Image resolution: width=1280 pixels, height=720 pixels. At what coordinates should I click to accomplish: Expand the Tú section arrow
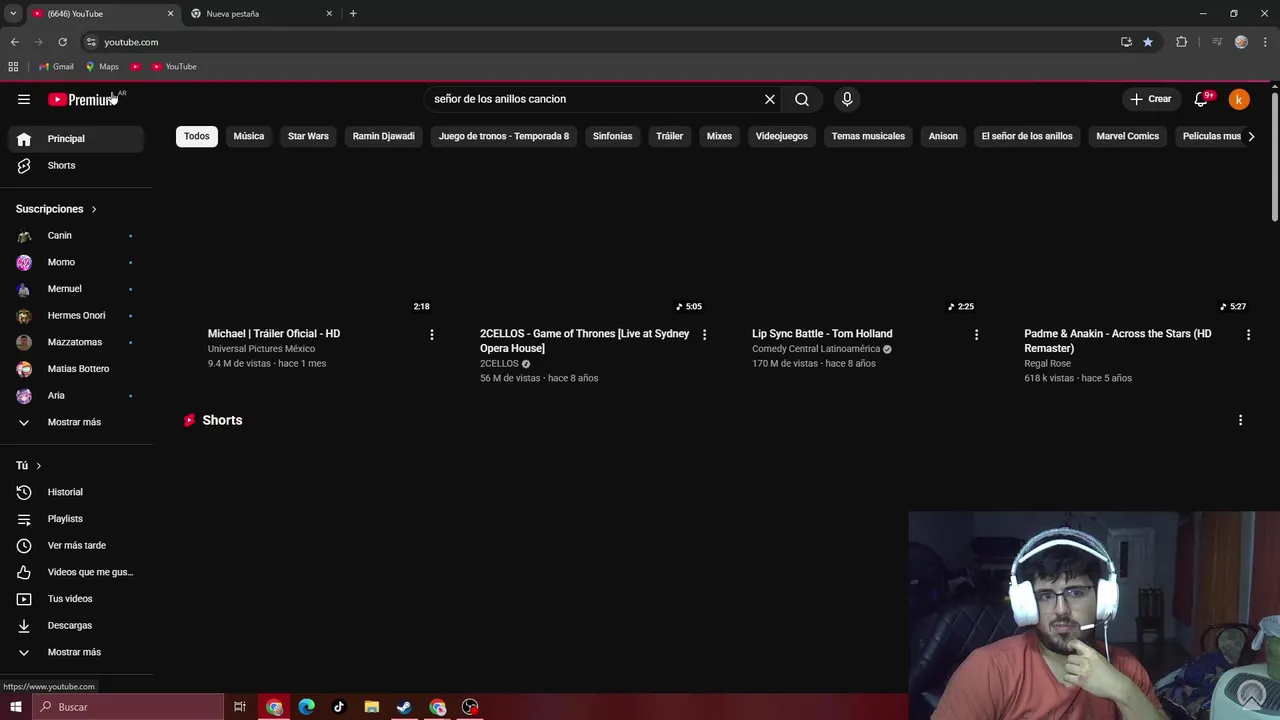tap(39, 466)
